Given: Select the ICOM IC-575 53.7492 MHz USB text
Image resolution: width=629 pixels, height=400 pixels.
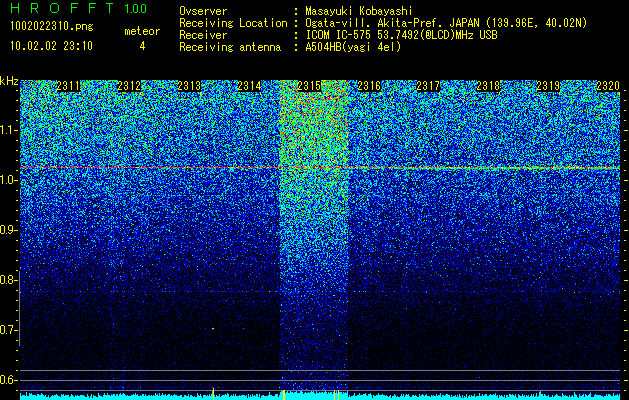Looking at the screenshot, I should [401, 35].
